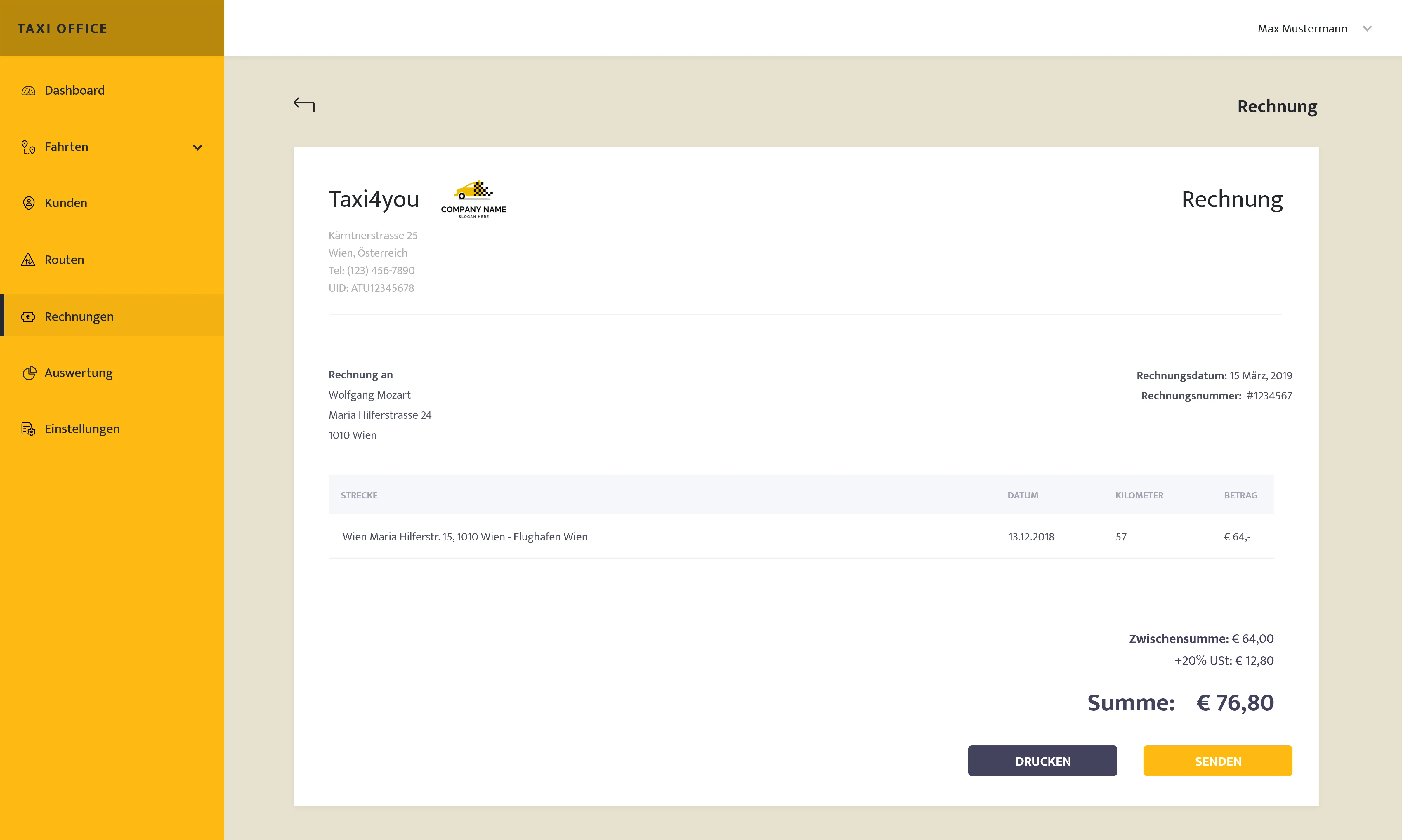Click the taxi company logo image
The width and height of the screenshot is (1402, 840).
coord(473,199)
